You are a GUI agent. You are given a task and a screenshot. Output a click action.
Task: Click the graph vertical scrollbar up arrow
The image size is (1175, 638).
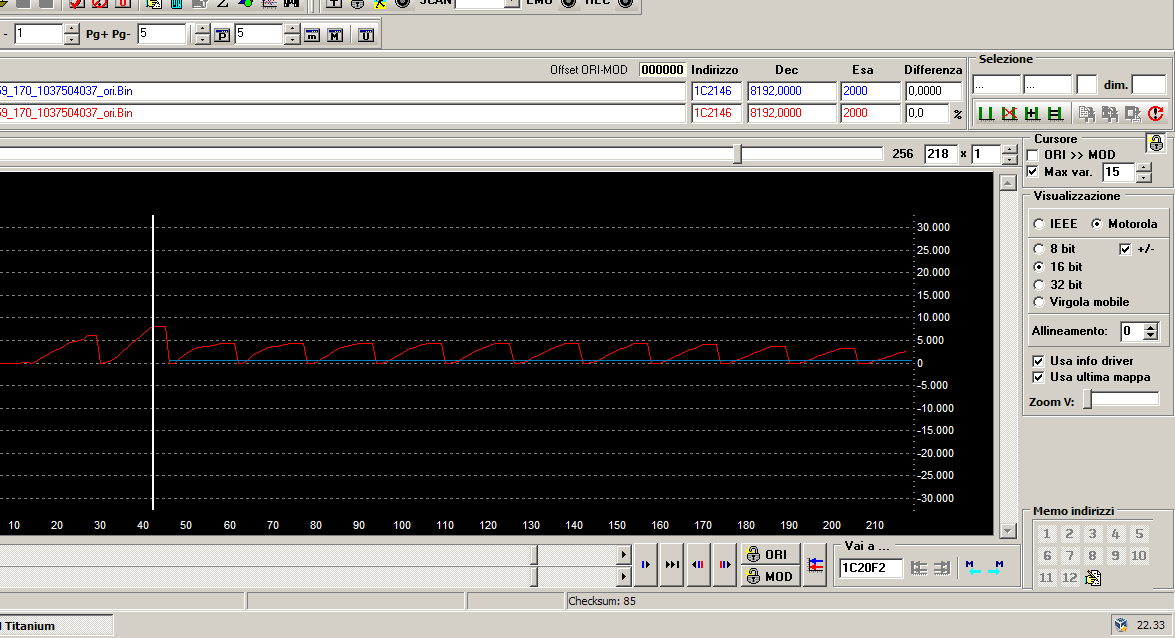pyautogui.click(x=1008, y=183)
